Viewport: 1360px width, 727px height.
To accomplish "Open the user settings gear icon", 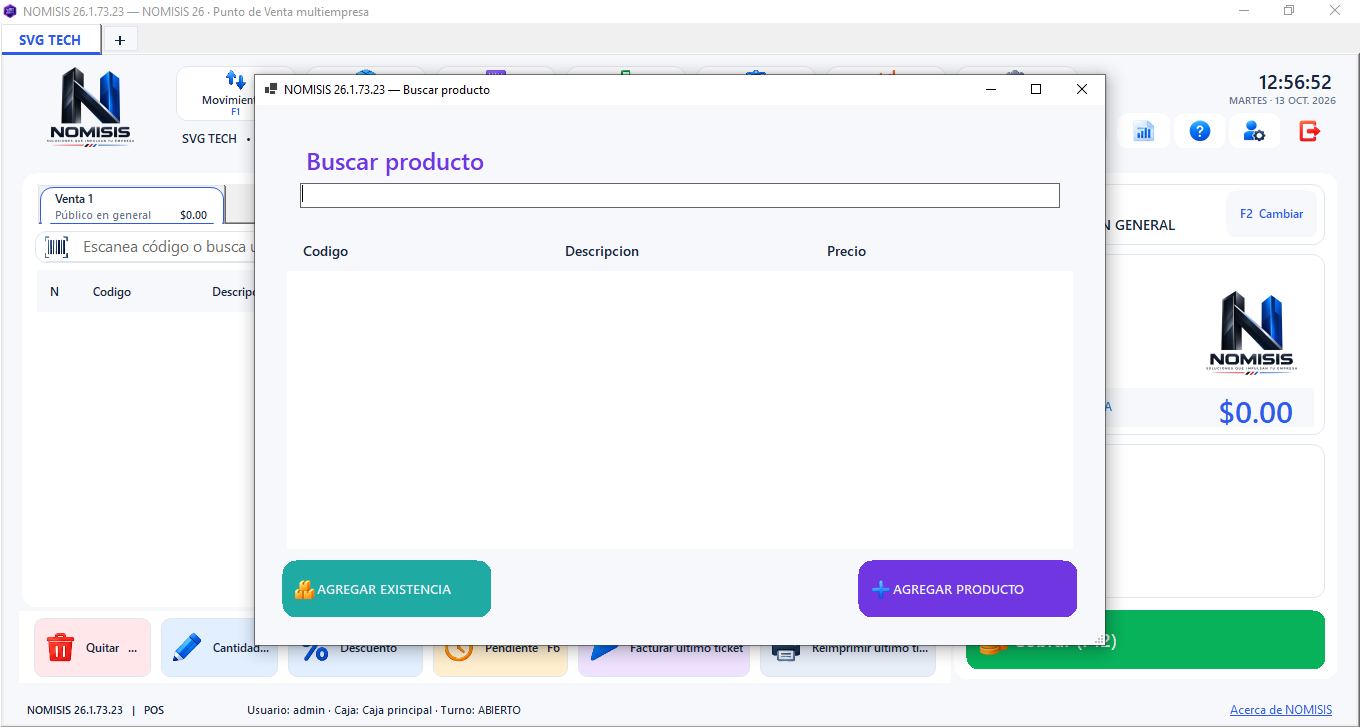I will [1254, 131].
